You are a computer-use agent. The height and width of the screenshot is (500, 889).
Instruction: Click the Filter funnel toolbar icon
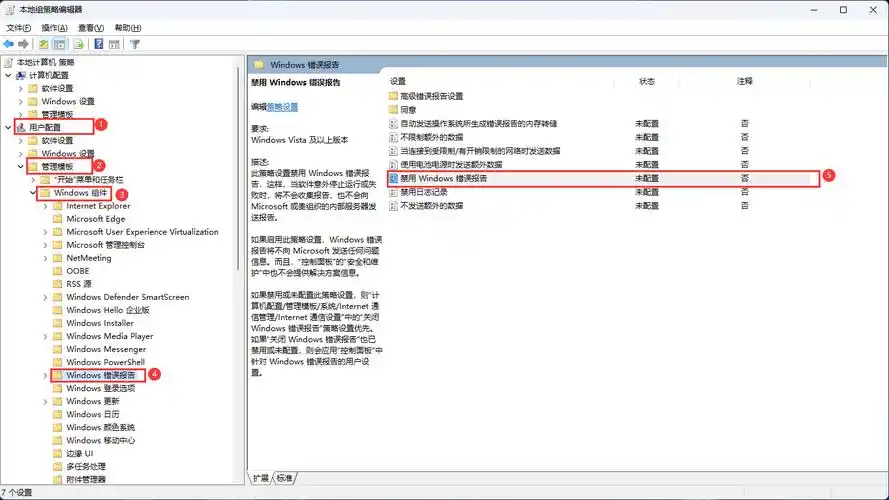click(x=134, y=44)
